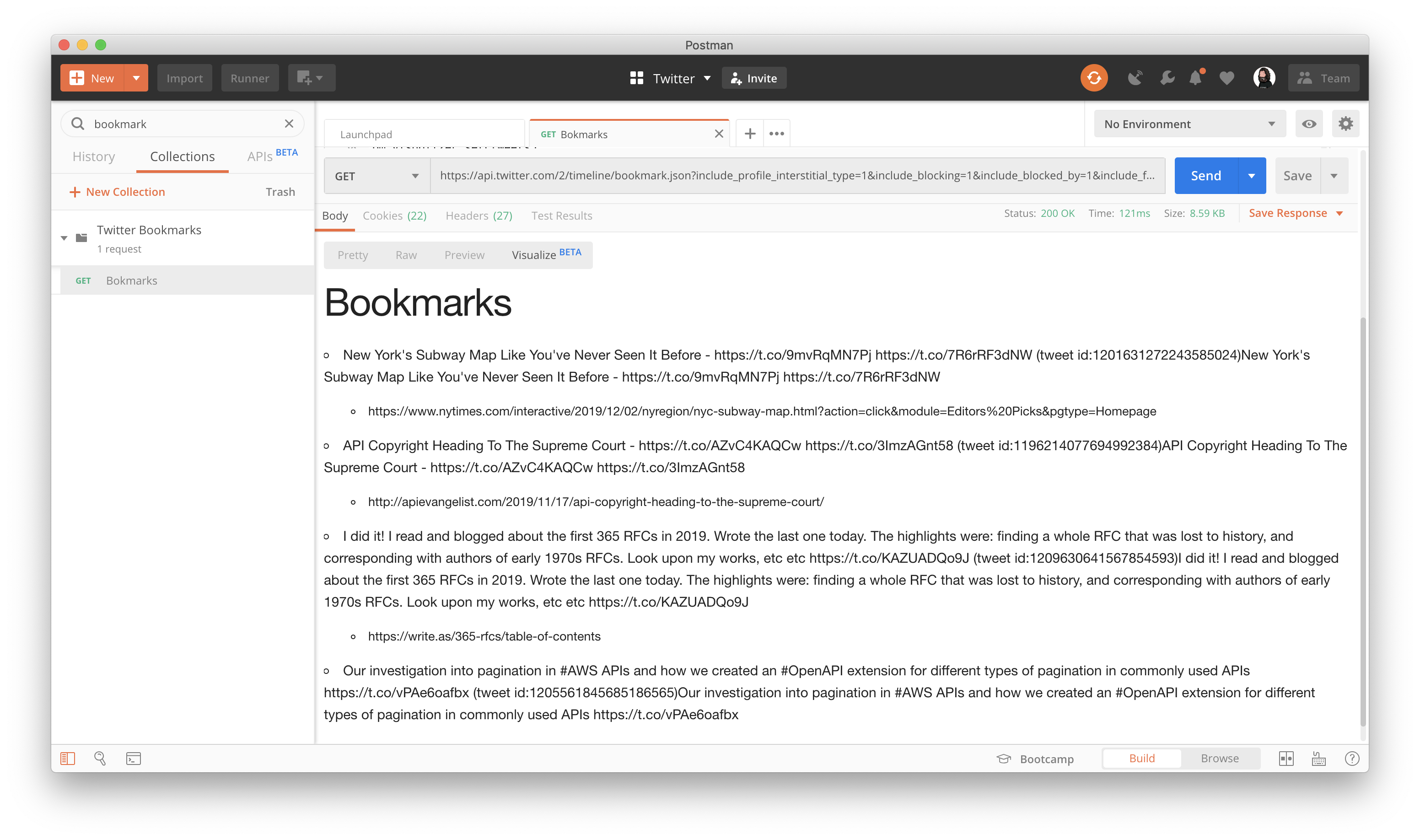Open Find and Replace in status bar
This screenshot has width=1420, height=840.
(100, 759)
